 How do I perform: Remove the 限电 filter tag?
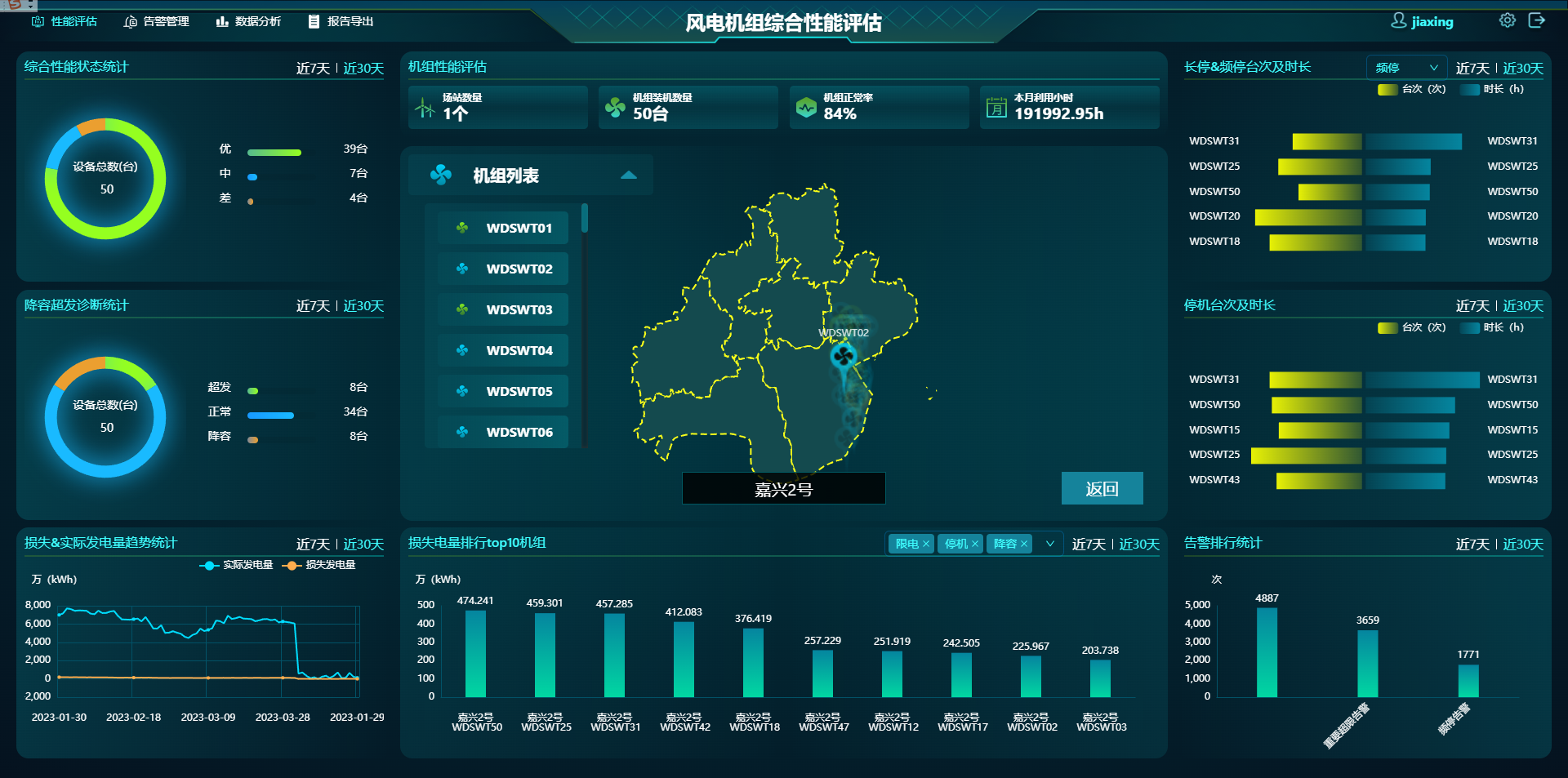click(926, 544)
